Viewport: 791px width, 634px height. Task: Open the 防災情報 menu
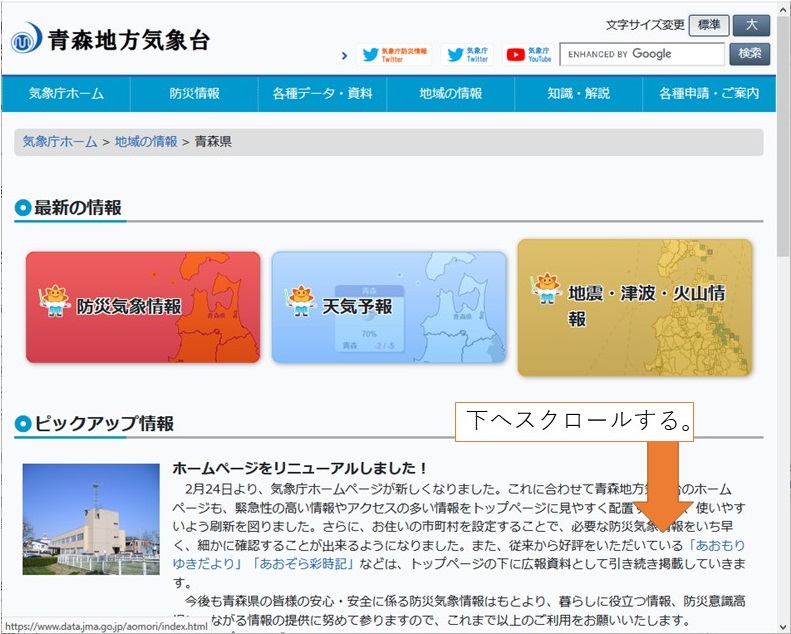point(194,93)
